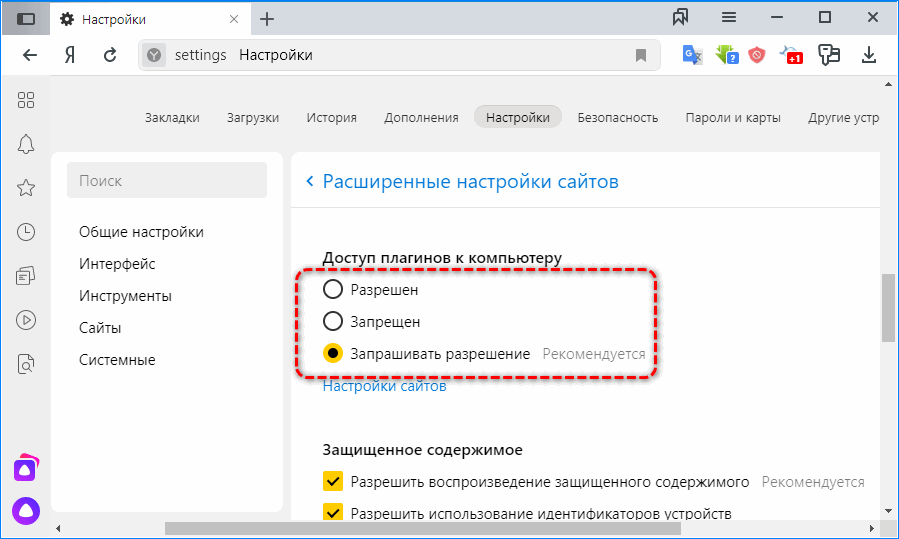Open a new tab with the plus button

tap(267, 19)
